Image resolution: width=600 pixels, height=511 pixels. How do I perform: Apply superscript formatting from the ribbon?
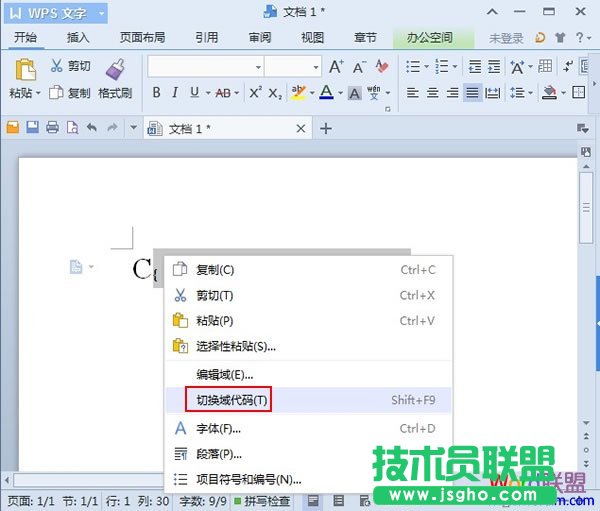[x=255, y=93]
